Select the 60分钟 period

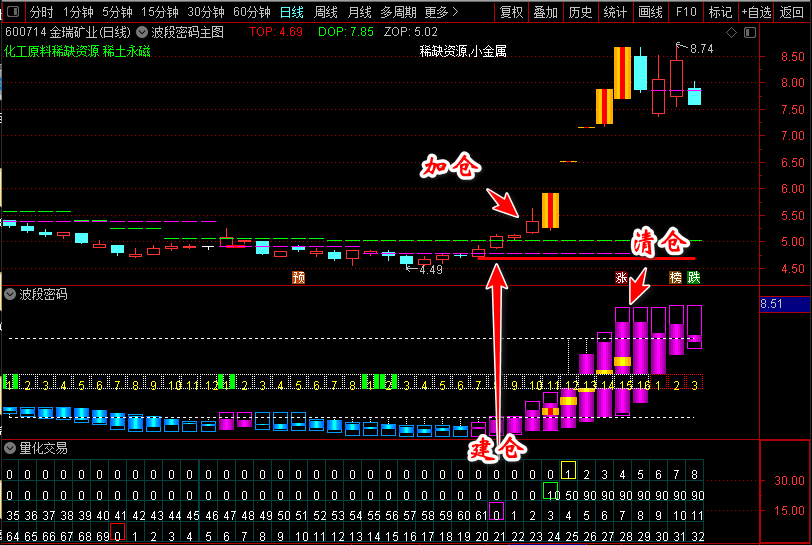point(251,12)
